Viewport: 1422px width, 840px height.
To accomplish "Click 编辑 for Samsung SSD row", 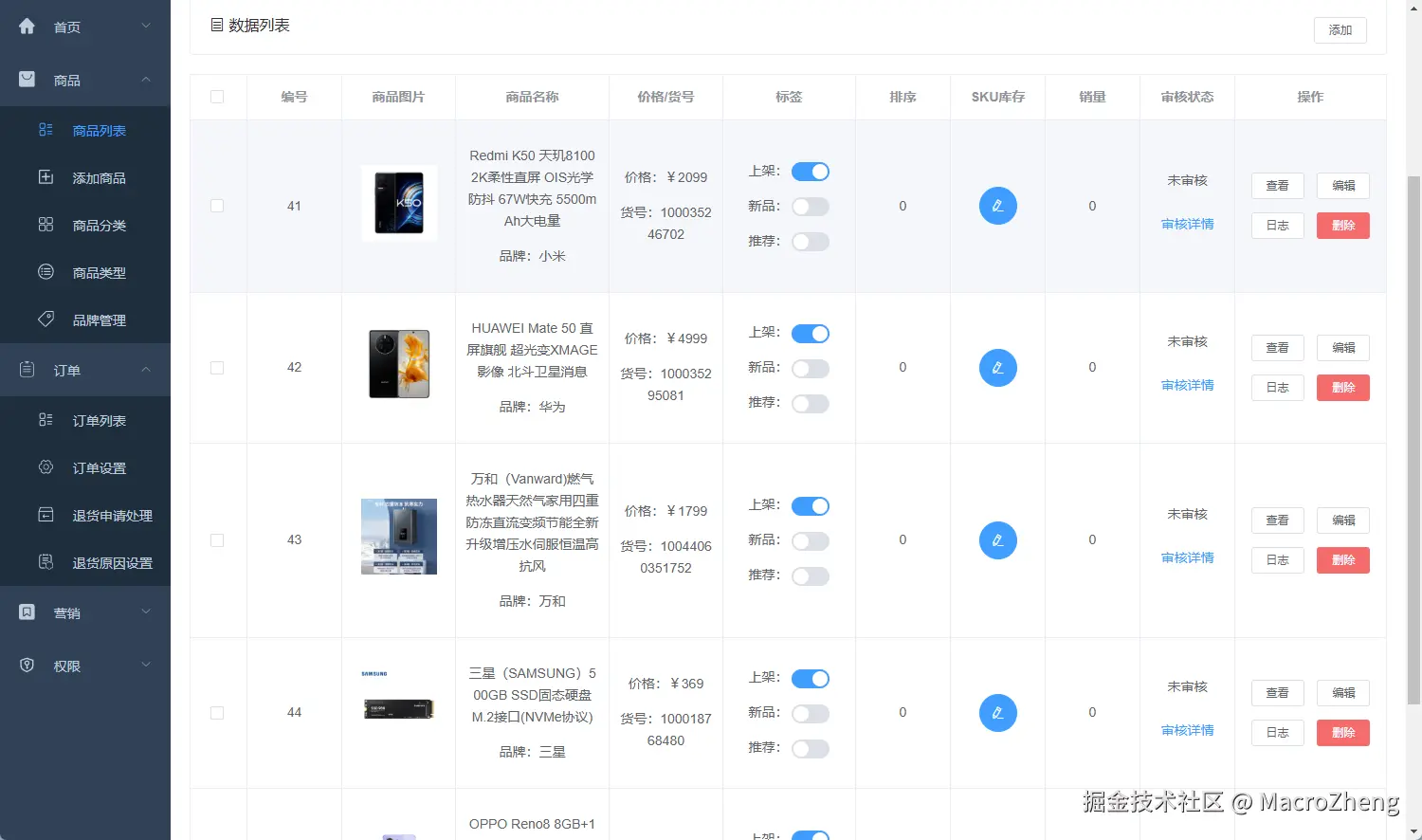I will 1343,693.
